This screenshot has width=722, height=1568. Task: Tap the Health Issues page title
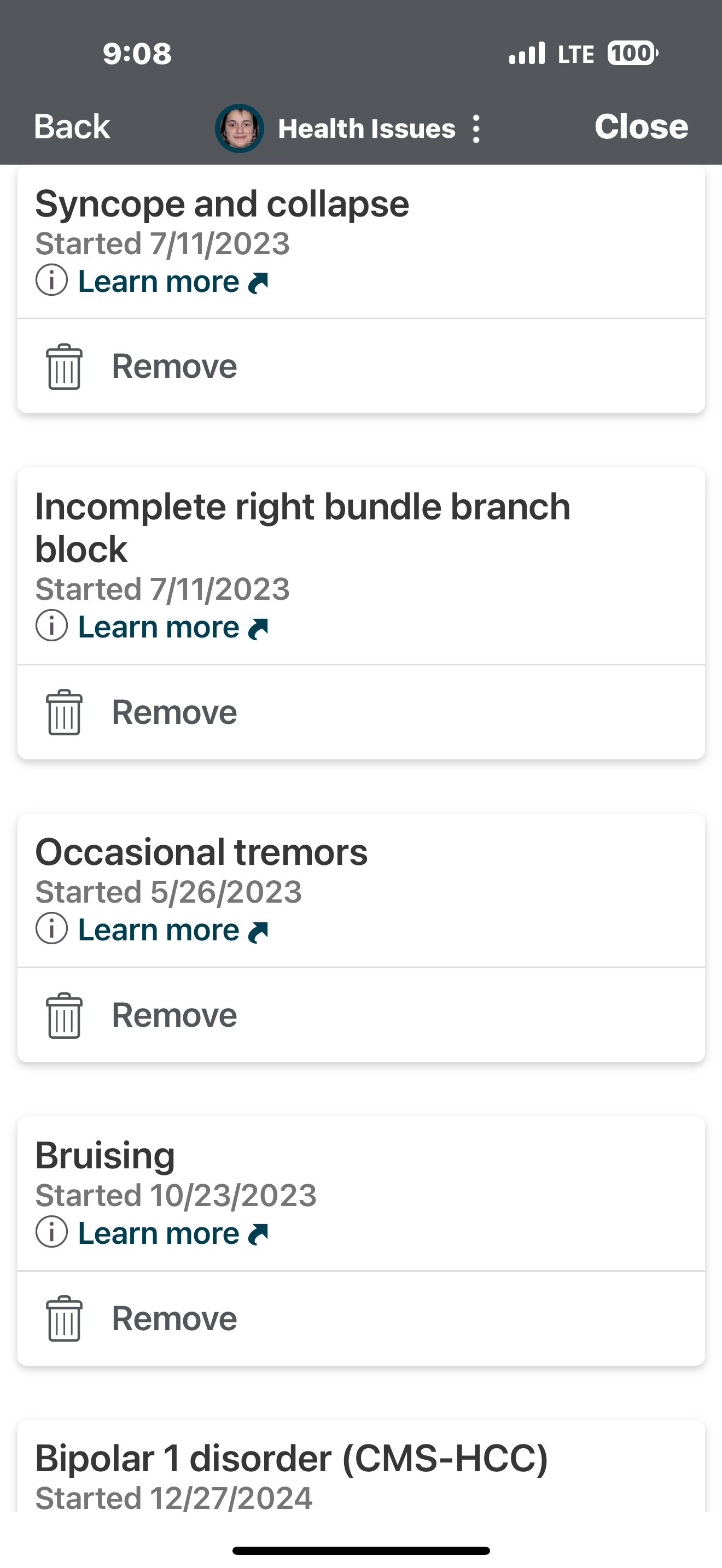point(366,128)
